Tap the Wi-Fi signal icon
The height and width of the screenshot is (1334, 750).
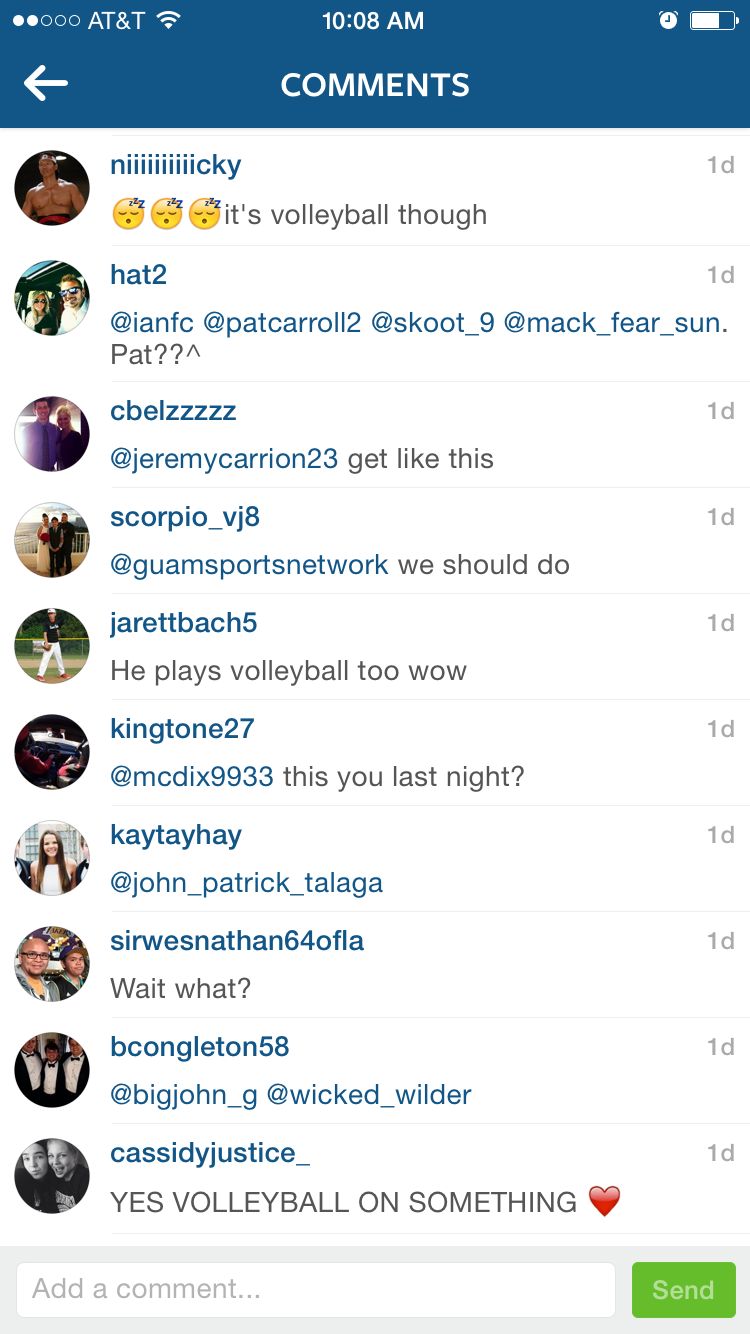[x=168, y=20]
